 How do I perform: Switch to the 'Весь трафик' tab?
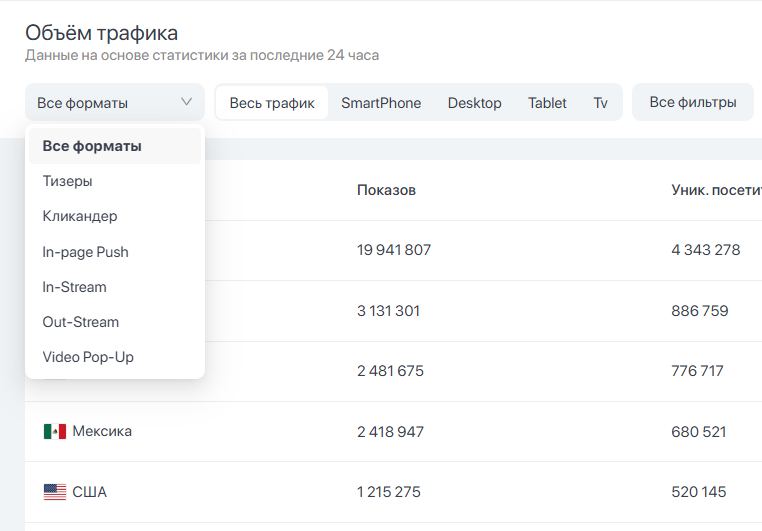(272, 103)
